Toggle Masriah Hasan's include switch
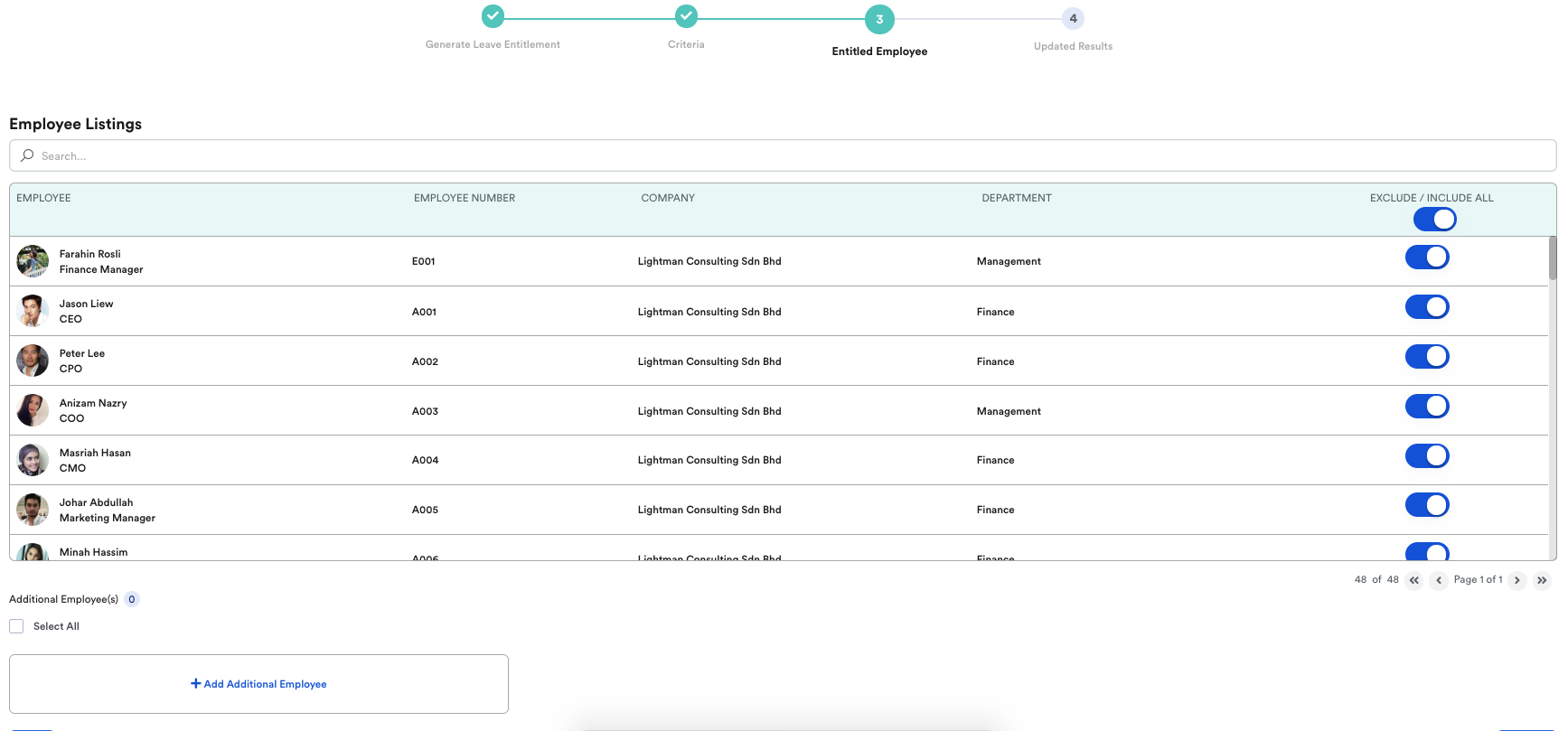The width and height of the screenshot is (1568, 731). coord(1427,456)
